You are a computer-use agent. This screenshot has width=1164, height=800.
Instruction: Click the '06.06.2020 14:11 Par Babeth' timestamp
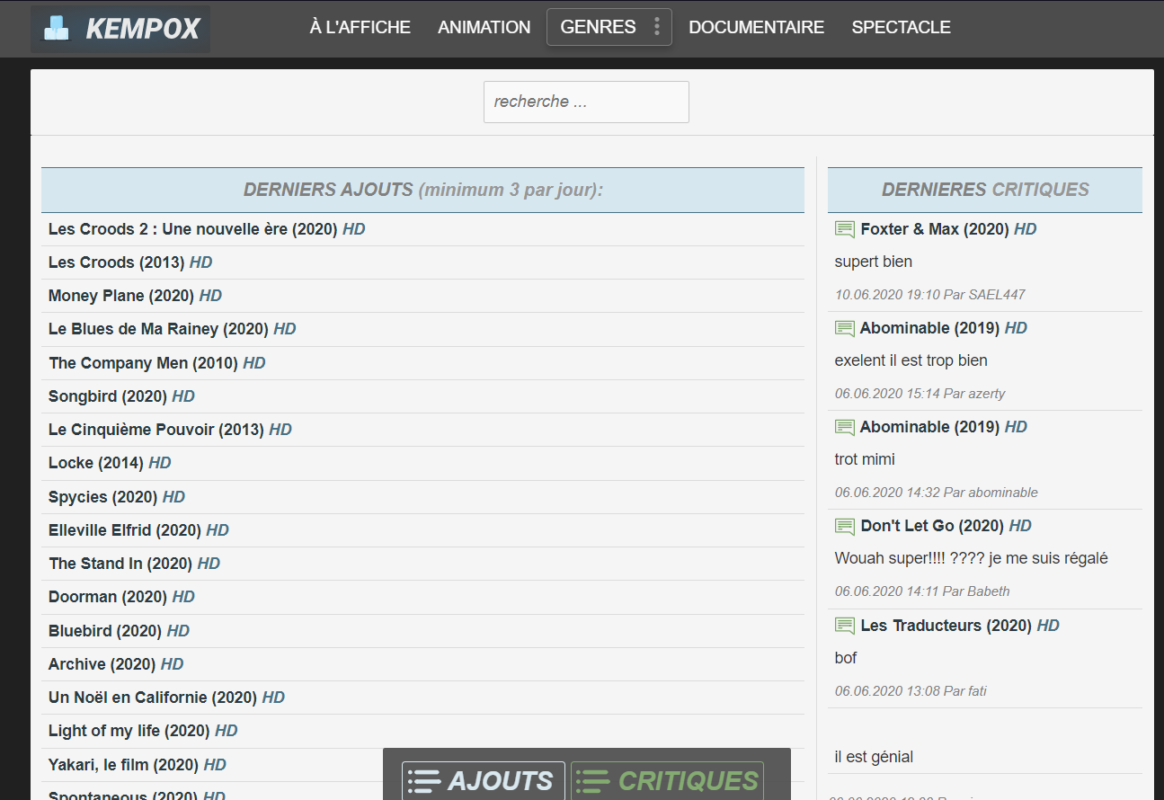[922, 591]
